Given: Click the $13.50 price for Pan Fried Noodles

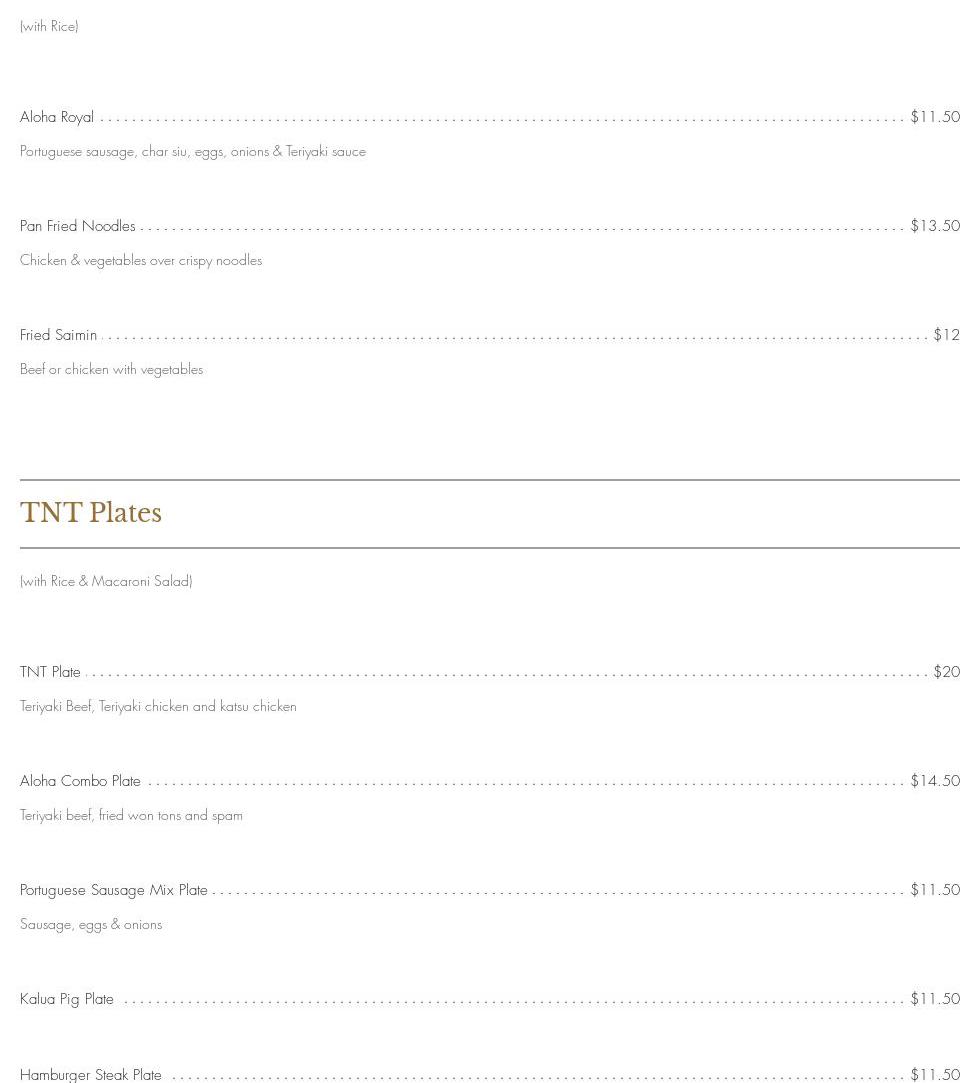Looking at the screenshot, I should (935, 226).
